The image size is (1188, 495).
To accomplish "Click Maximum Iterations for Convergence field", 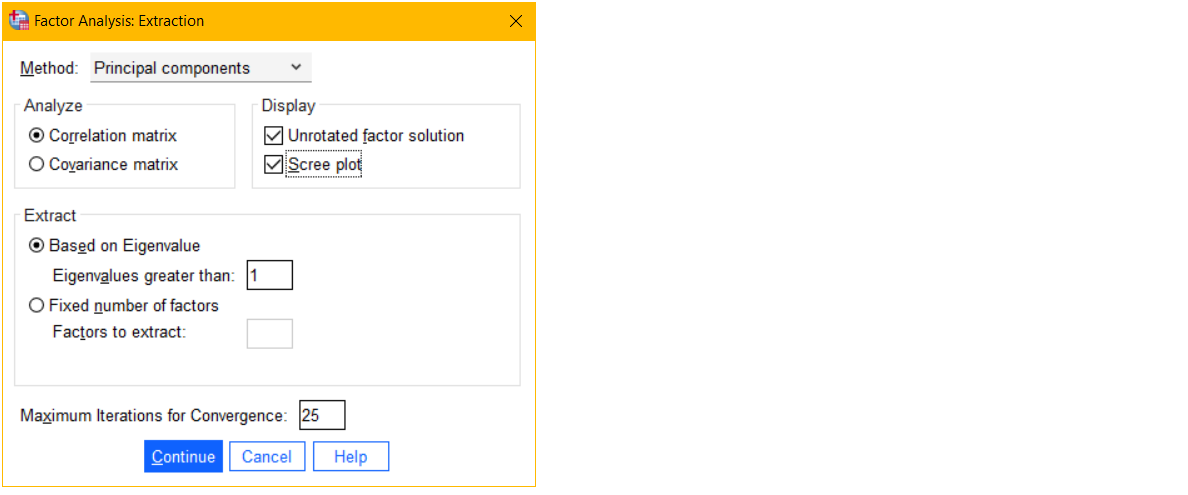I will pyautogui.click(x=323, y=415).
